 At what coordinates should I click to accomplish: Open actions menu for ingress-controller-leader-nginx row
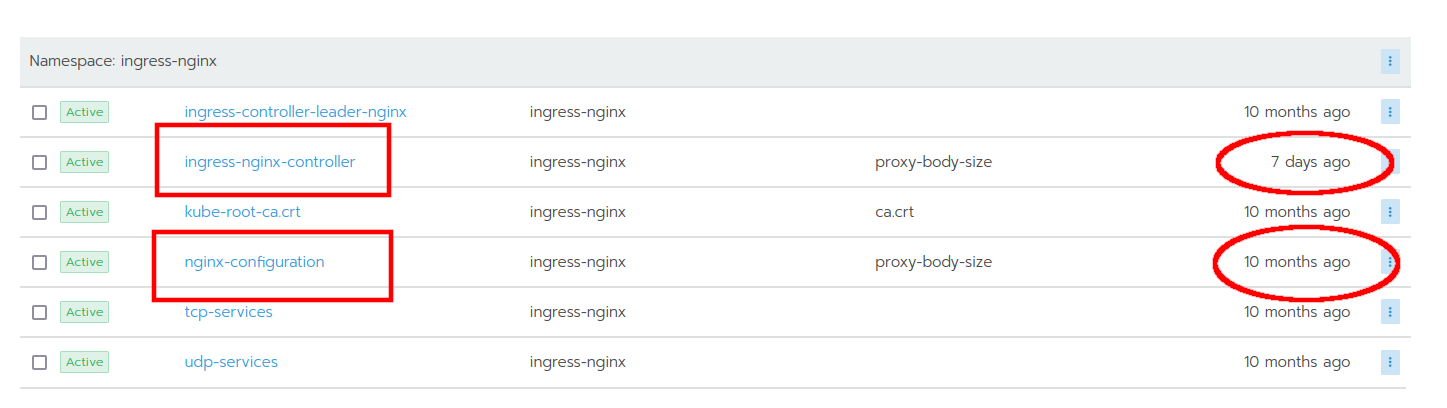[1390, 112]
